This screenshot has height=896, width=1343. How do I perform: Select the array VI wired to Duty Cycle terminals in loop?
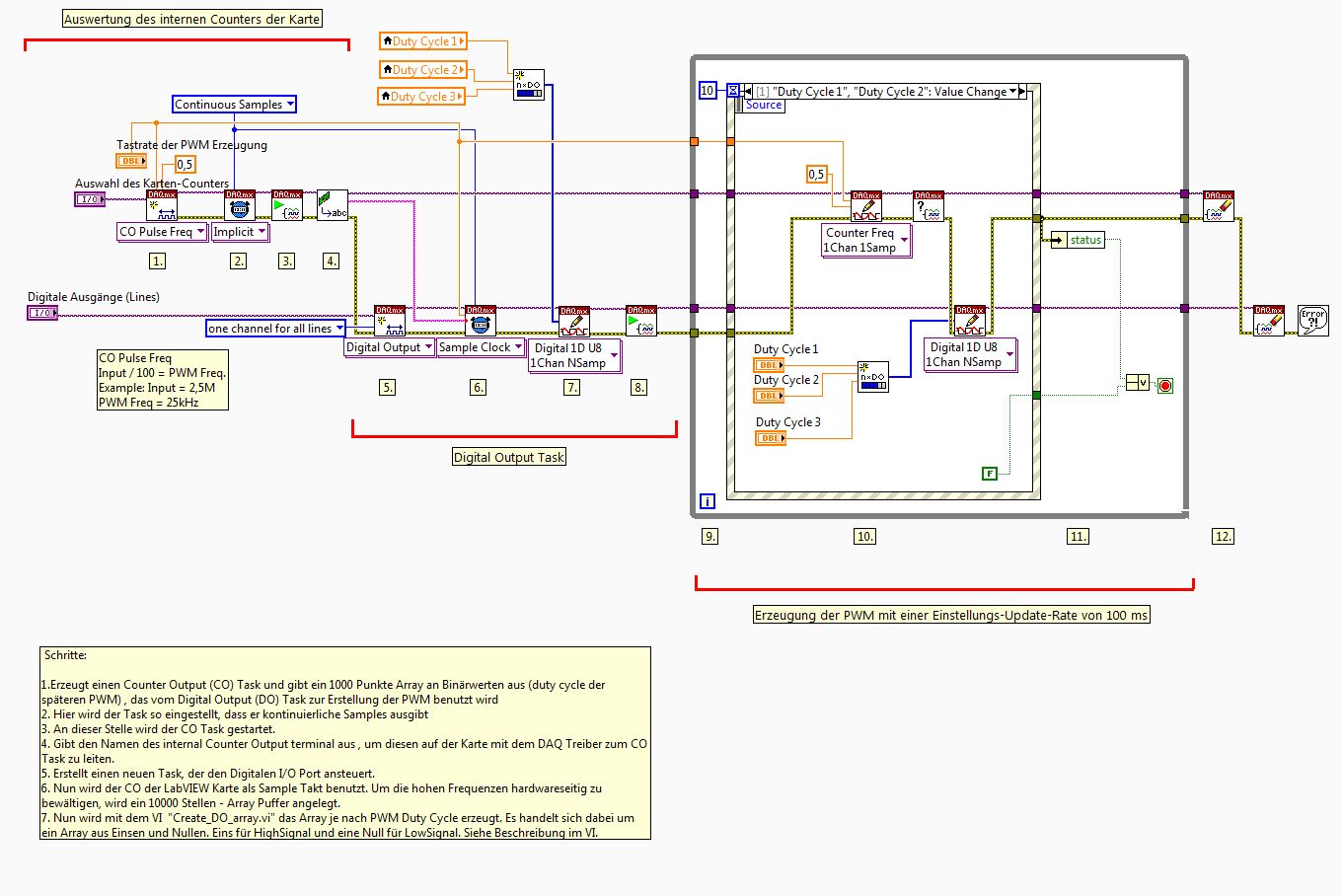873,377
